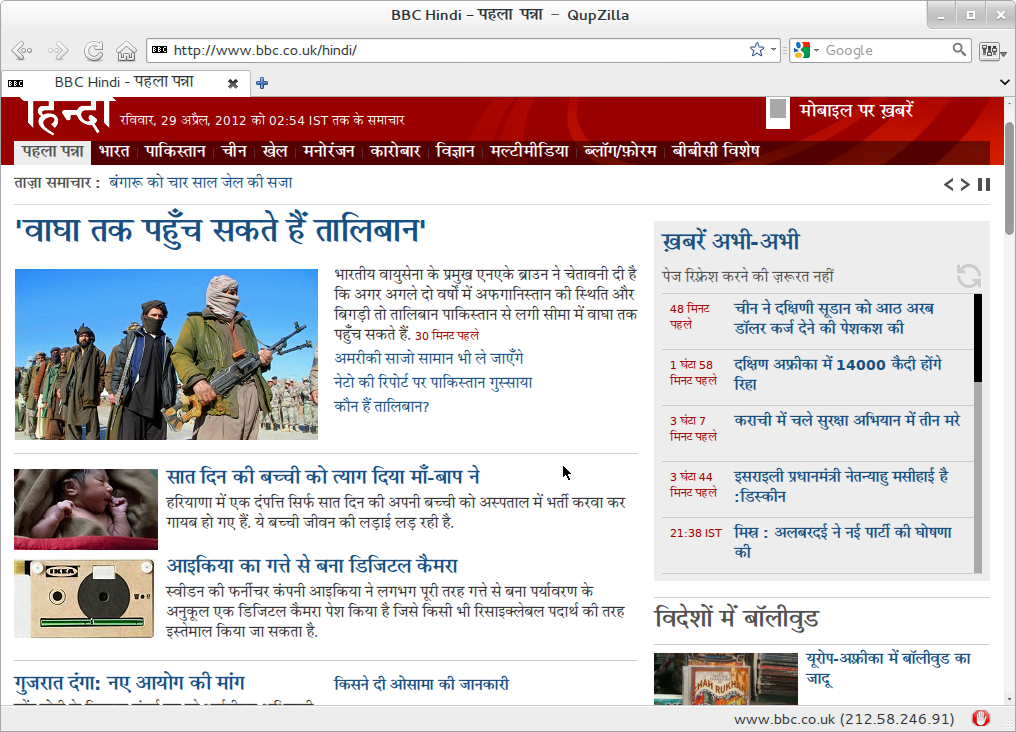Click the search magnifier icon
Viewport: 1016px width, 732px height.
point(959,49)
